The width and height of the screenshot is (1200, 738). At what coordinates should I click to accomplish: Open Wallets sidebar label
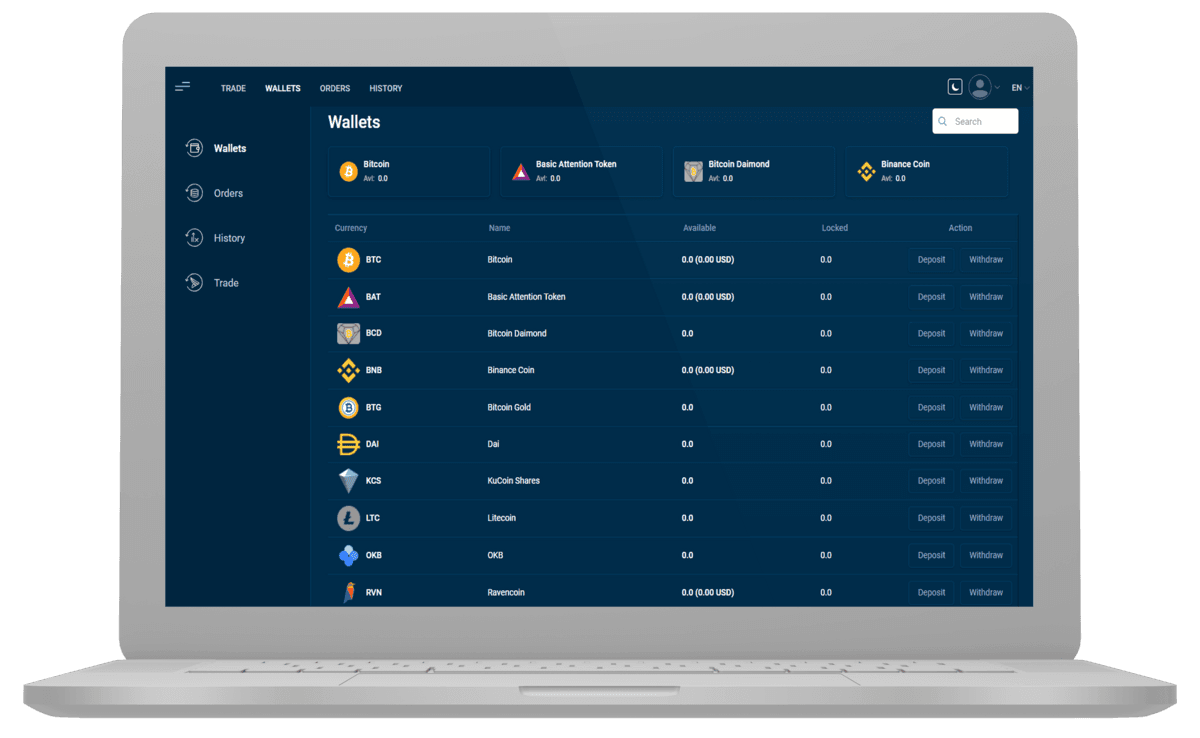230,148
